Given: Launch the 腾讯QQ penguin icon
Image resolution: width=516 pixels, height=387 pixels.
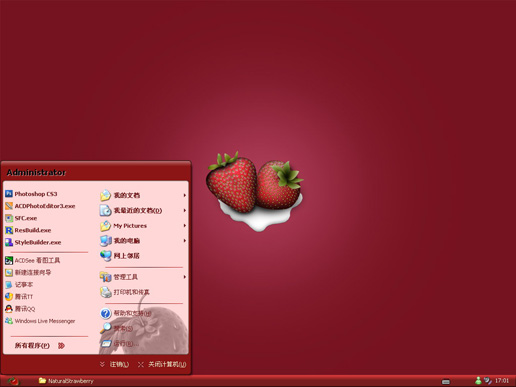Looking at the screenshot, I should (9, 309).
